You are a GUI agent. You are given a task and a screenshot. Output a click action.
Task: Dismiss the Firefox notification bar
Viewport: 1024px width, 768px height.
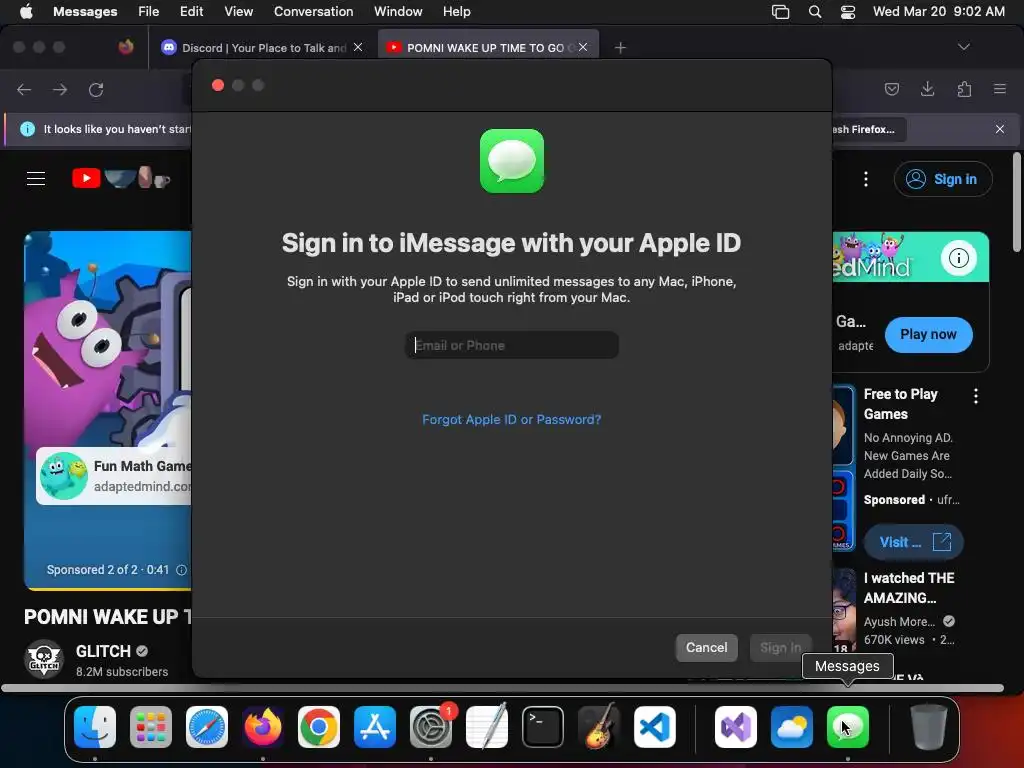pos(1000,129)
